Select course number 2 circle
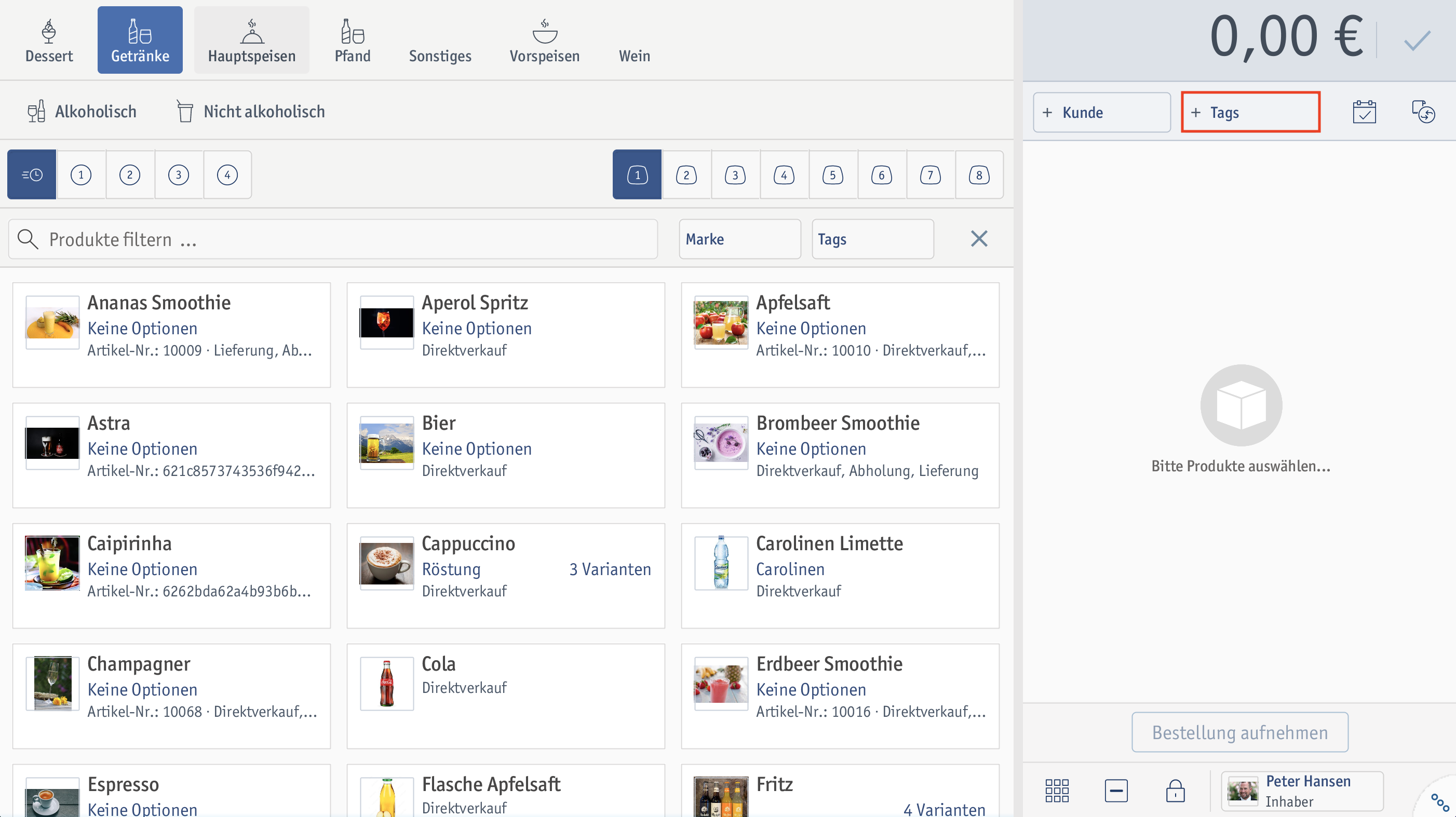The width and height of the screenshot is (1456, 817). pyautogui.click(x=129, y=174)
